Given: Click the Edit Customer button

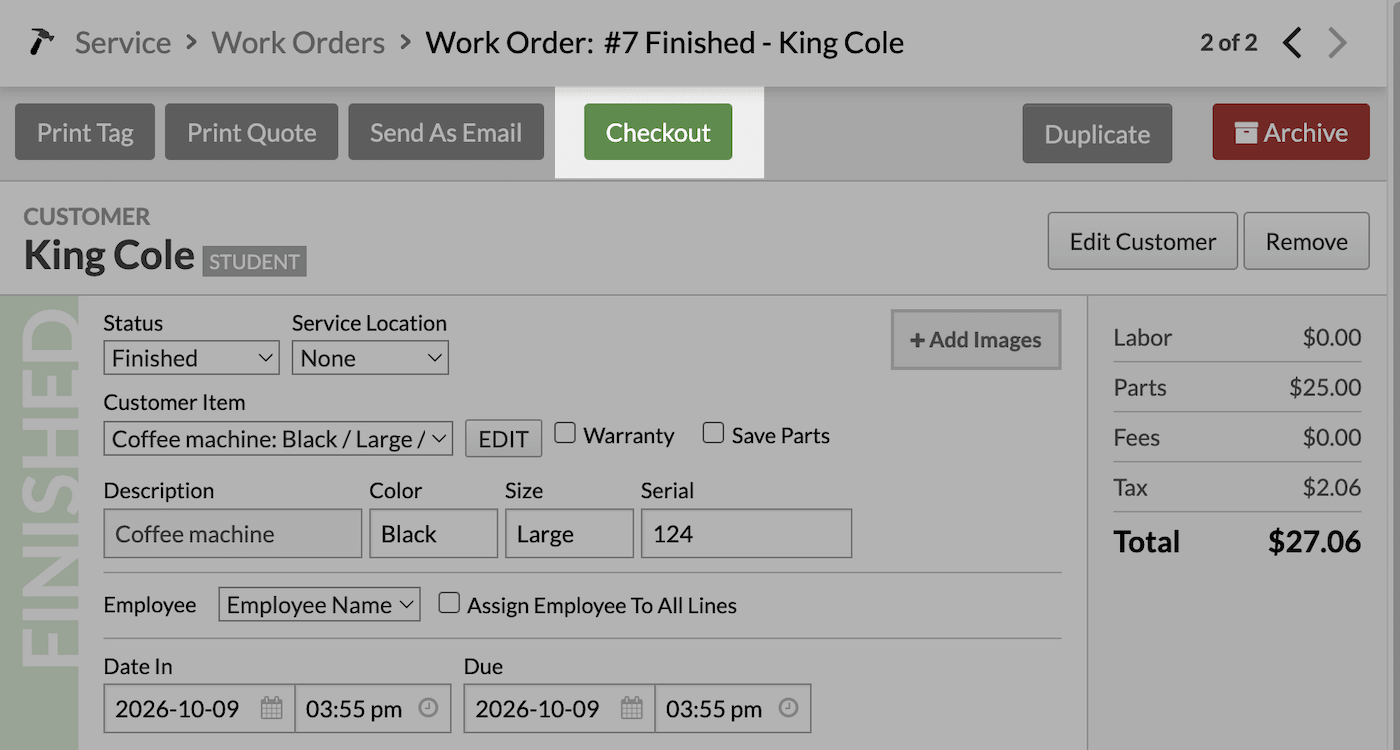Looking at the screenshot, I should tap(1143, 241).
